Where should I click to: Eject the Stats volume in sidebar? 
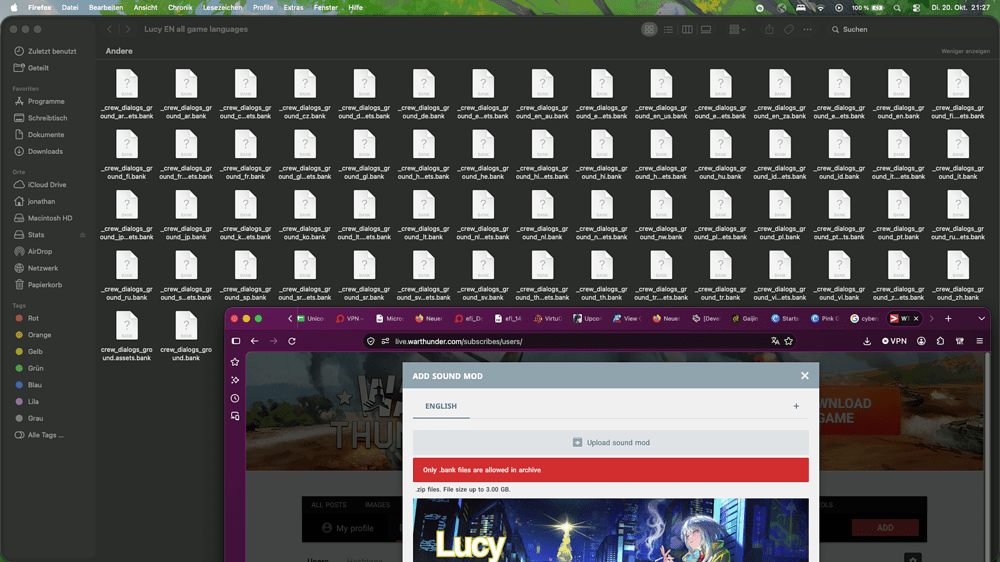tap(82, 235)
